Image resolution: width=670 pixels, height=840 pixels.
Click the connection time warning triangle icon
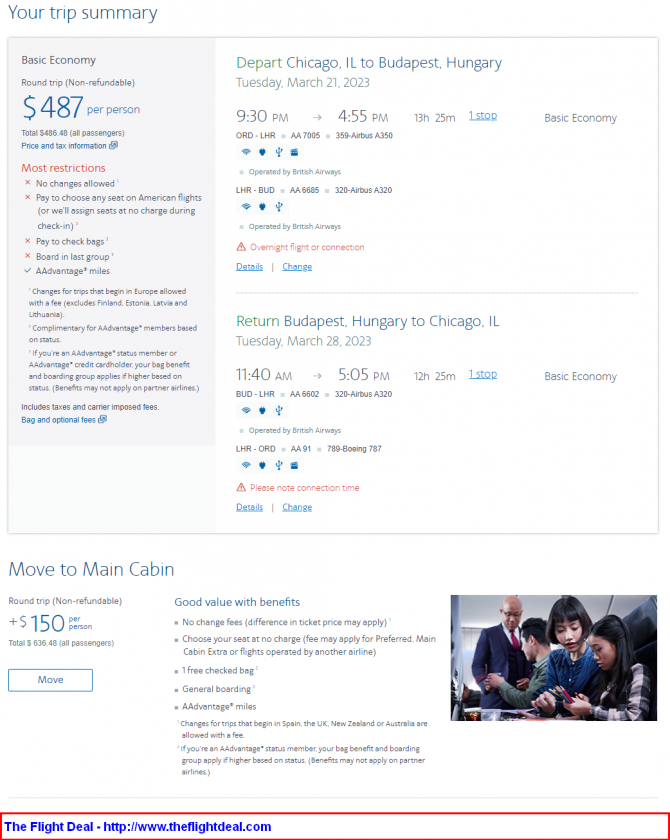(241, 488)
